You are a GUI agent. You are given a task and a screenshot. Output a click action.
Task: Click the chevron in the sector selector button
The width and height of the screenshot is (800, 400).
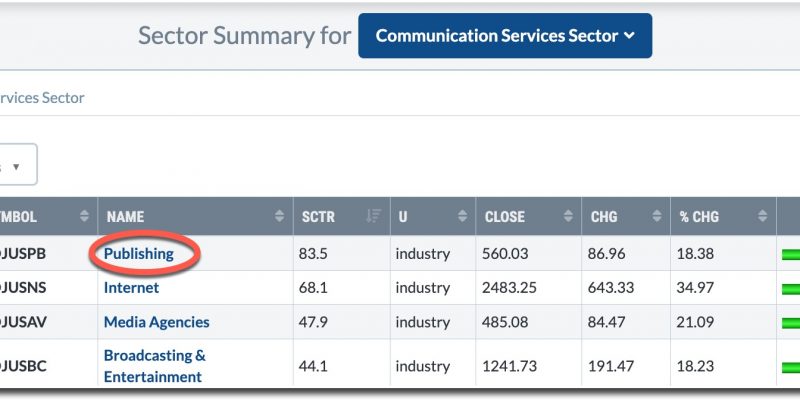click(x=629, y=36)
